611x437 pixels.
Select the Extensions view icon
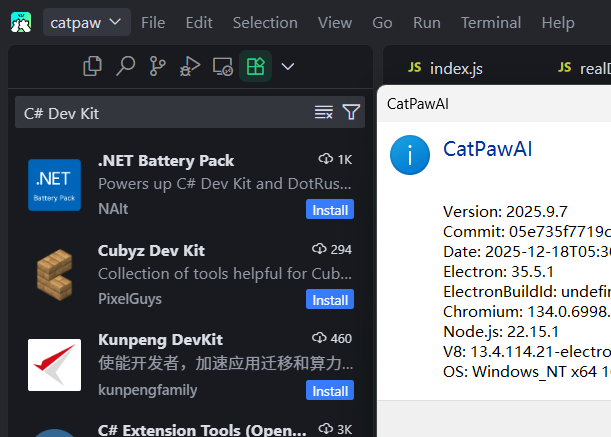pos(255,67)
